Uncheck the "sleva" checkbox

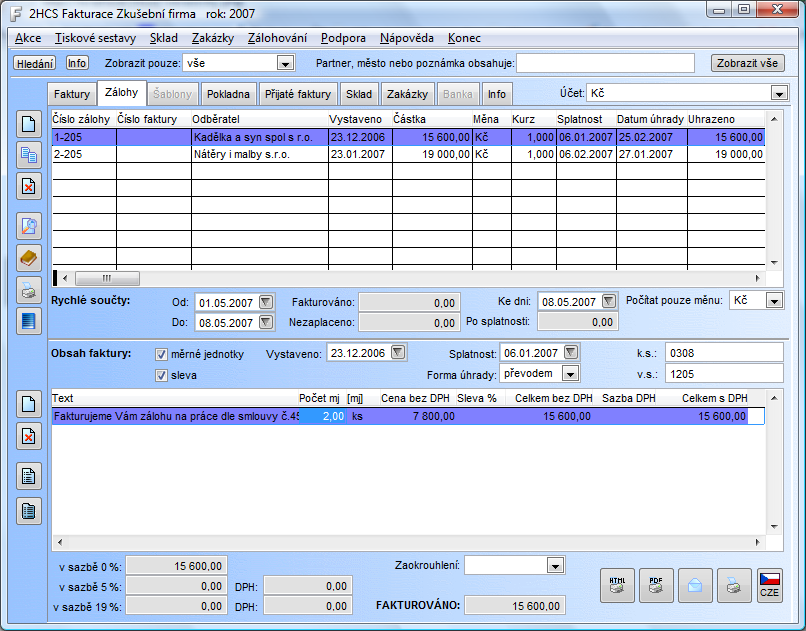161,376
